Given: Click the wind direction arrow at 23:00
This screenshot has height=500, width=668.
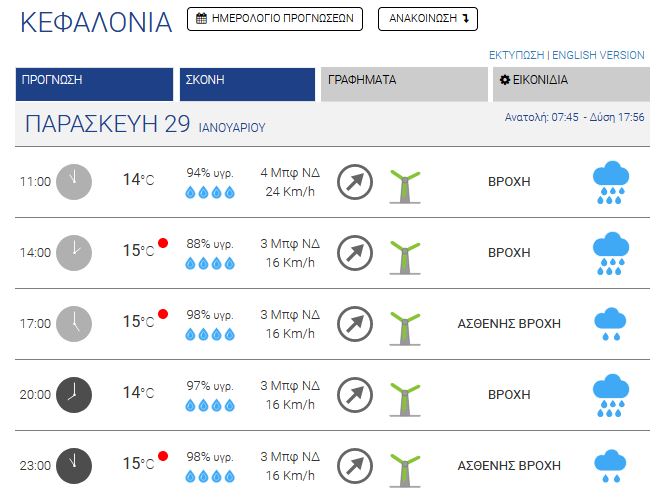Looking at the screenshot, I should coord(355,466).
